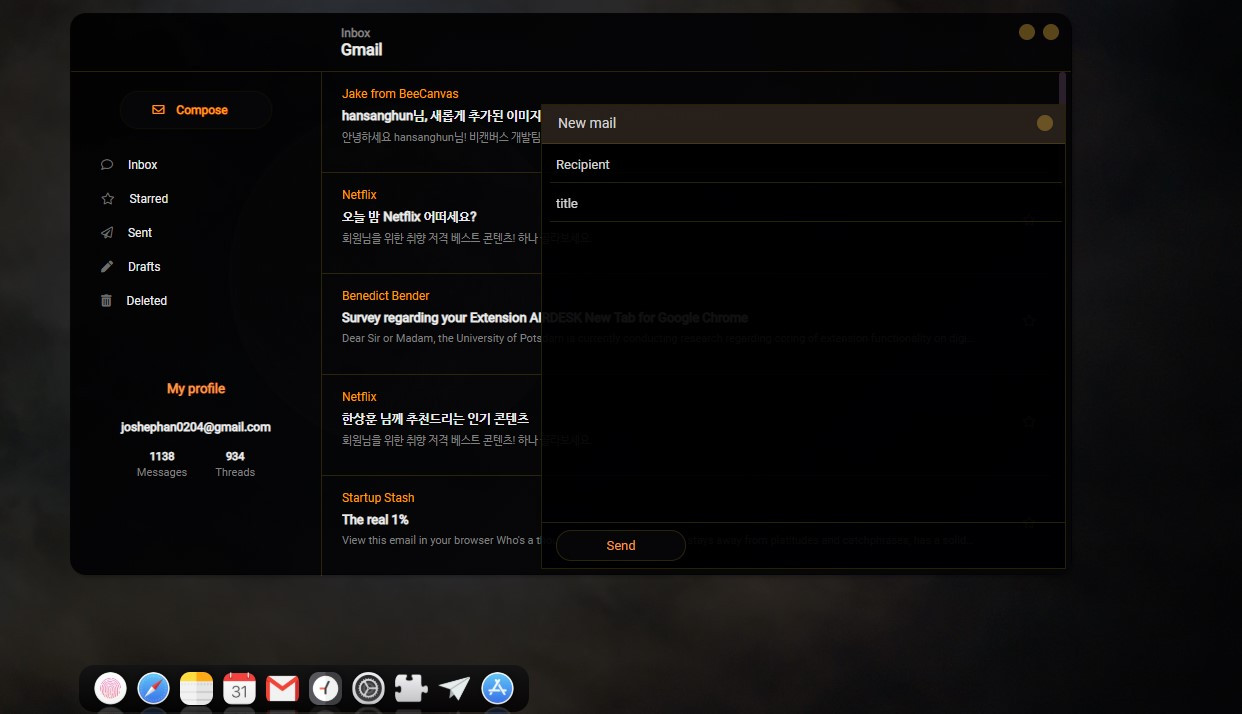Click Compose button
The image size is (1242, 714).
point(196,110)
